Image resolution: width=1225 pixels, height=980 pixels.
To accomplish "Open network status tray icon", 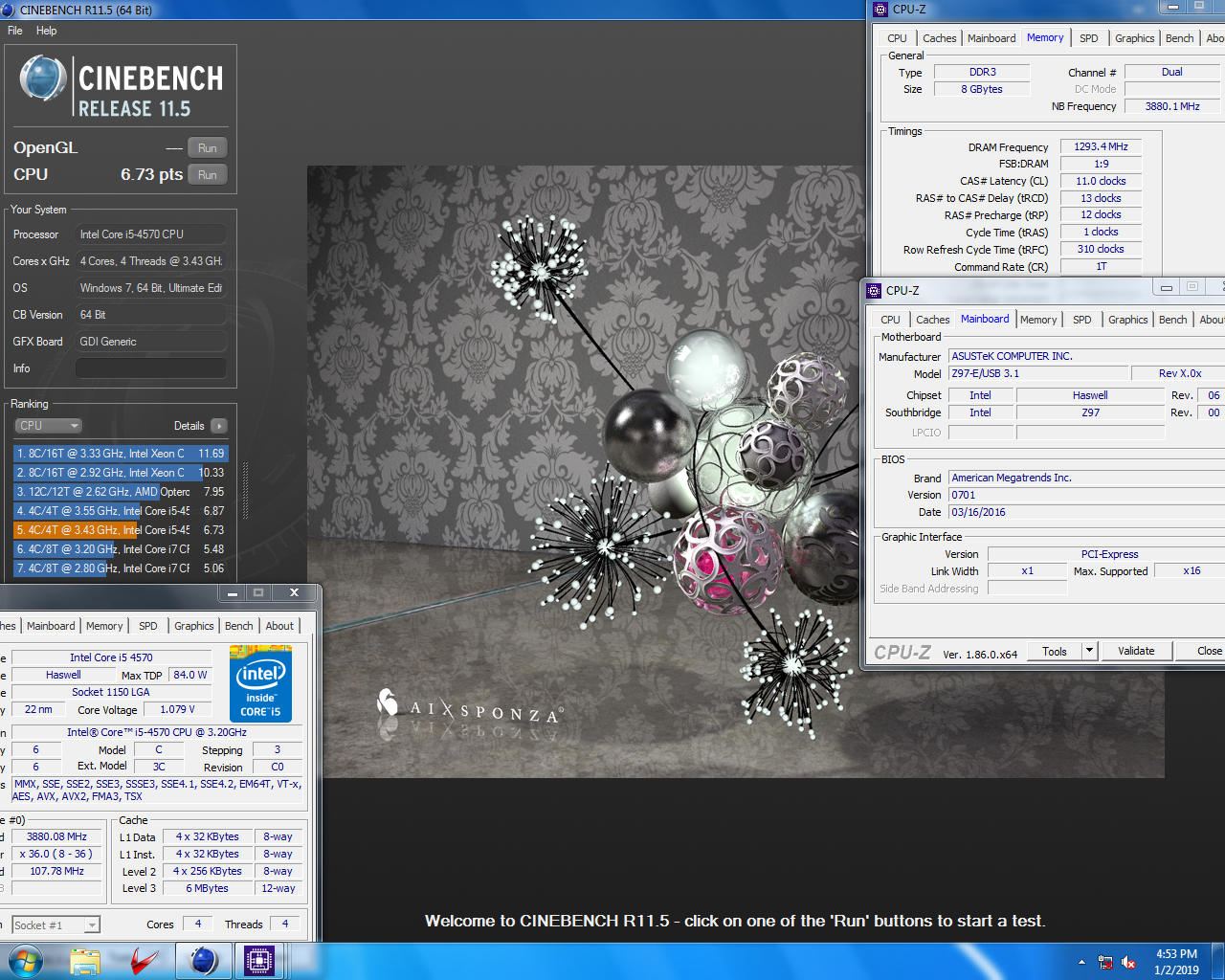I will pyautogui.click(x=1105, y=962).
